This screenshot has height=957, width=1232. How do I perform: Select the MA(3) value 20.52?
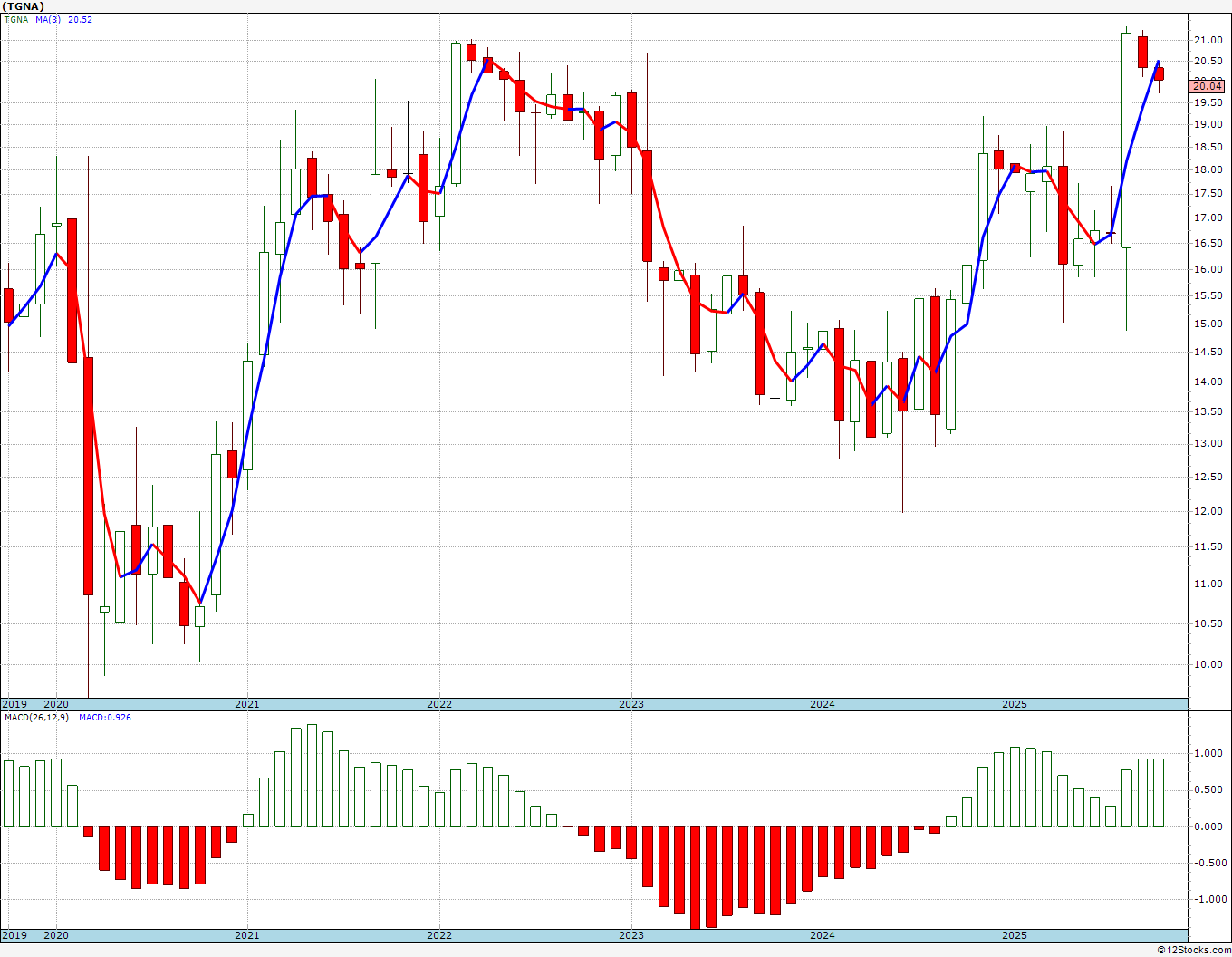(80, 20)
